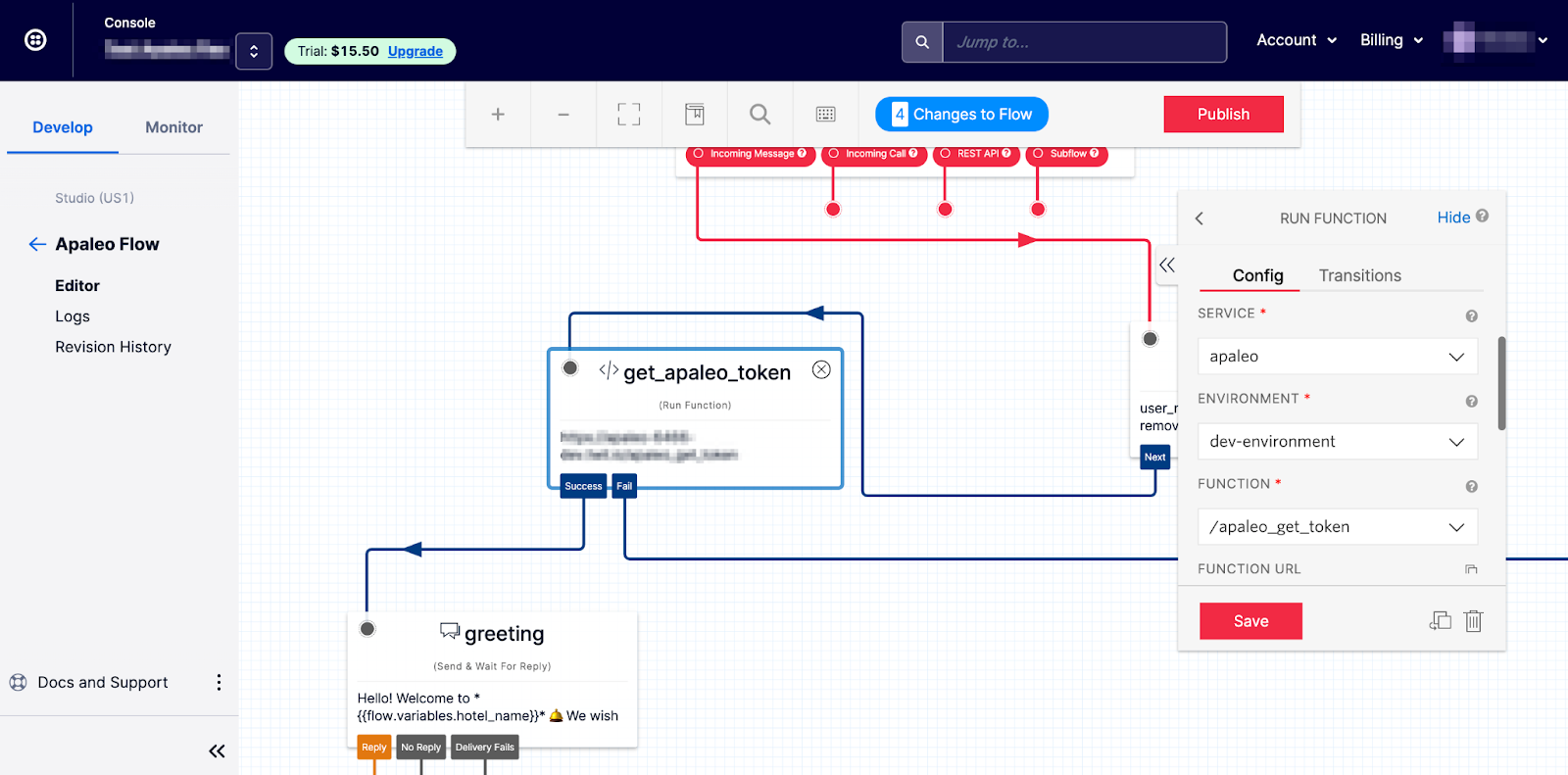Click the search magnifier next to Jump to

tap(922, 42)
